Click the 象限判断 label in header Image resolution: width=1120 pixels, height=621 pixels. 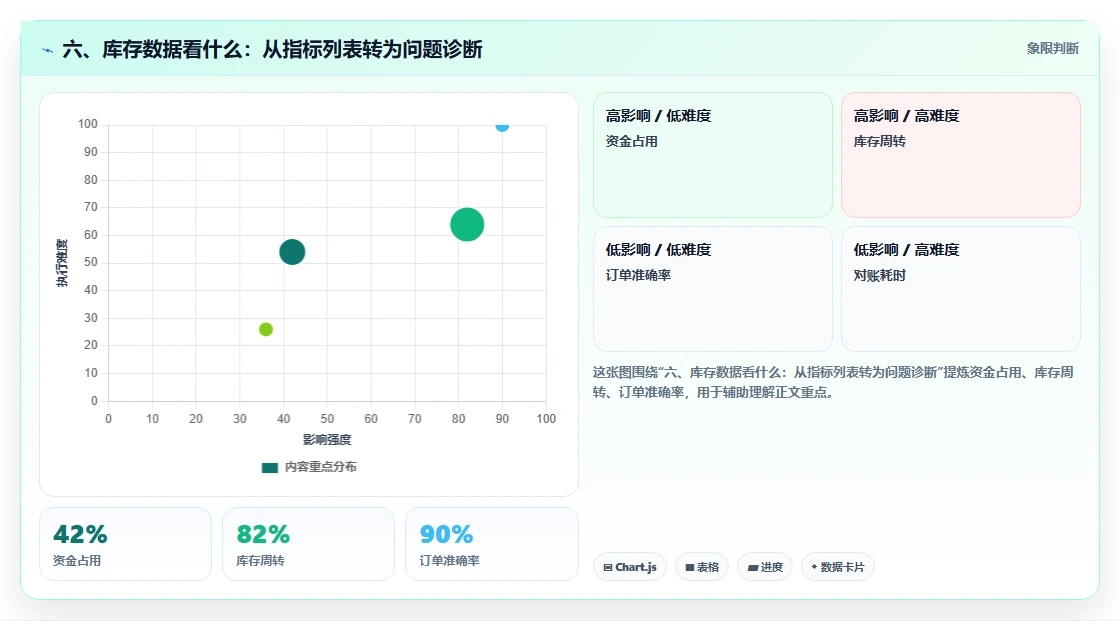(x=1053, y=49)
